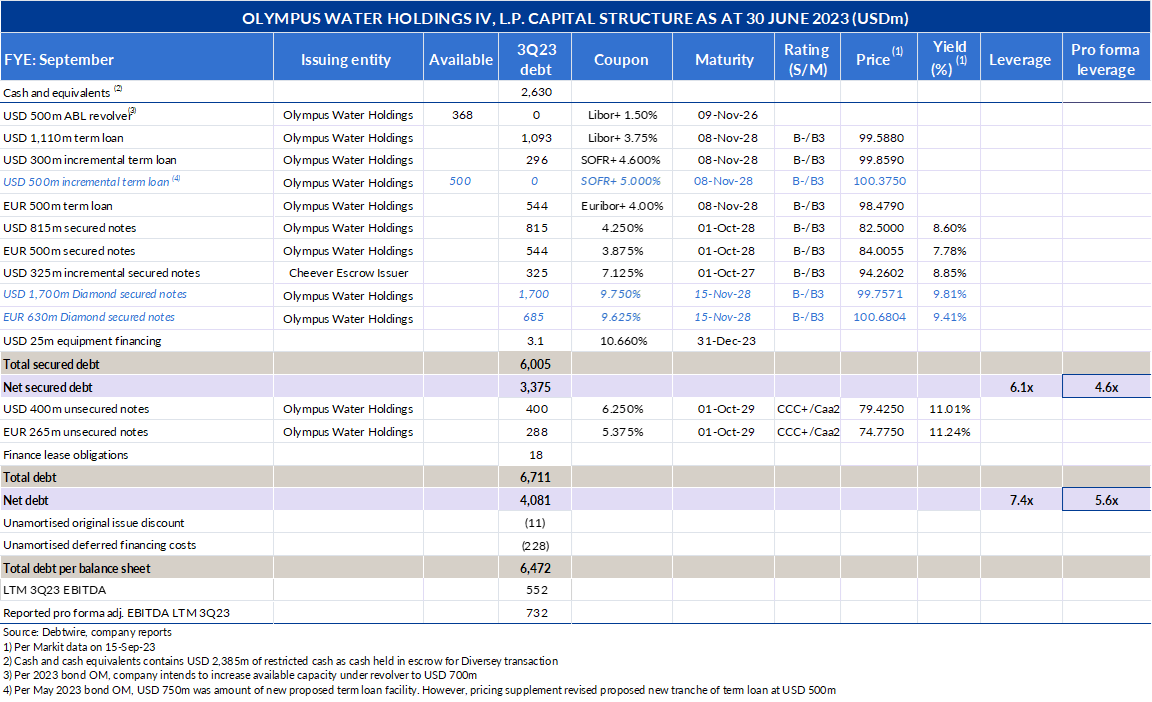Select 'EUR 265m unsecured notes' label
Screen dimensions: 1152x702
click(x=76, y=432)
